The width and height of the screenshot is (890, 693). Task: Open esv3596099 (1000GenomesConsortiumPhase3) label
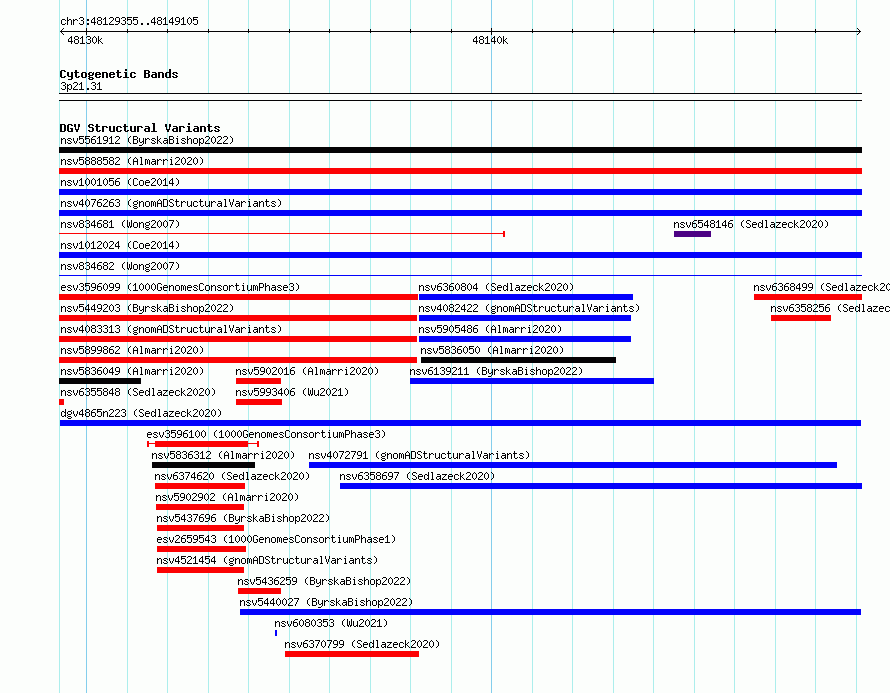tap(180, 287)
